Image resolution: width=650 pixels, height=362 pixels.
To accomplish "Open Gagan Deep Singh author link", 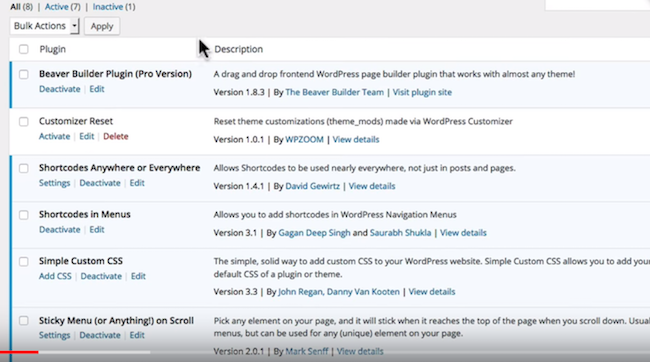I will pos(314,233).
